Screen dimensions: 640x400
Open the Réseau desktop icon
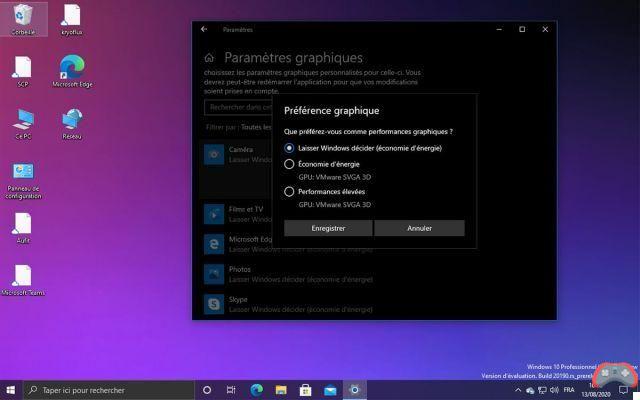[72, 124]
